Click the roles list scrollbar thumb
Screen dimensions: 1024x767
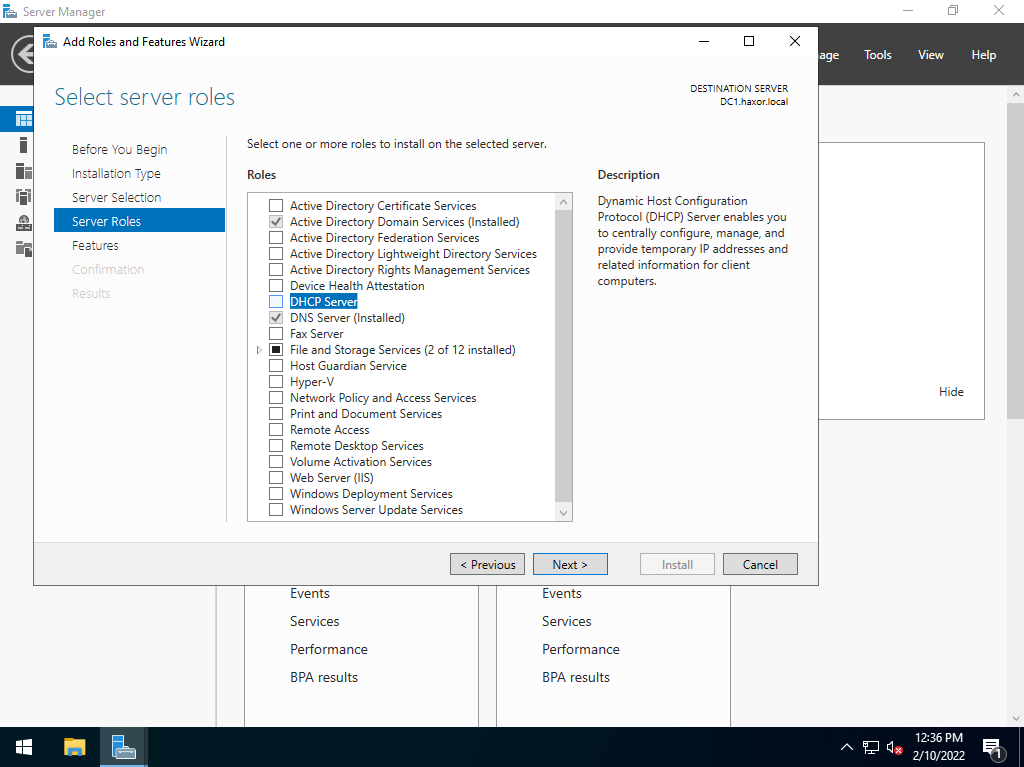click(563, 356)
